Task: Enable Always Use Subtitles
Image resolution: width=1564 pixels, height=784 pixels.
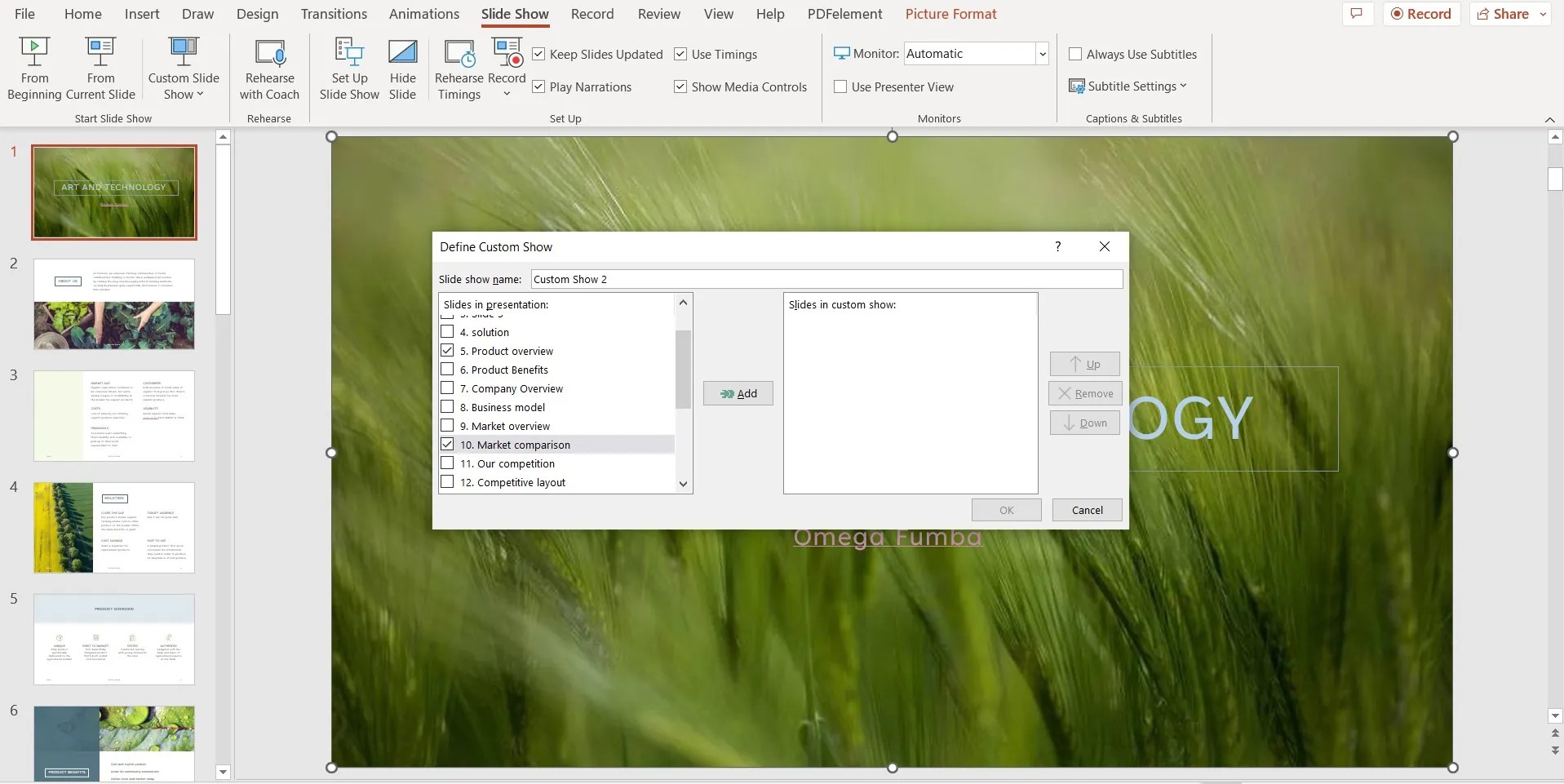Action: (1074, 54)
